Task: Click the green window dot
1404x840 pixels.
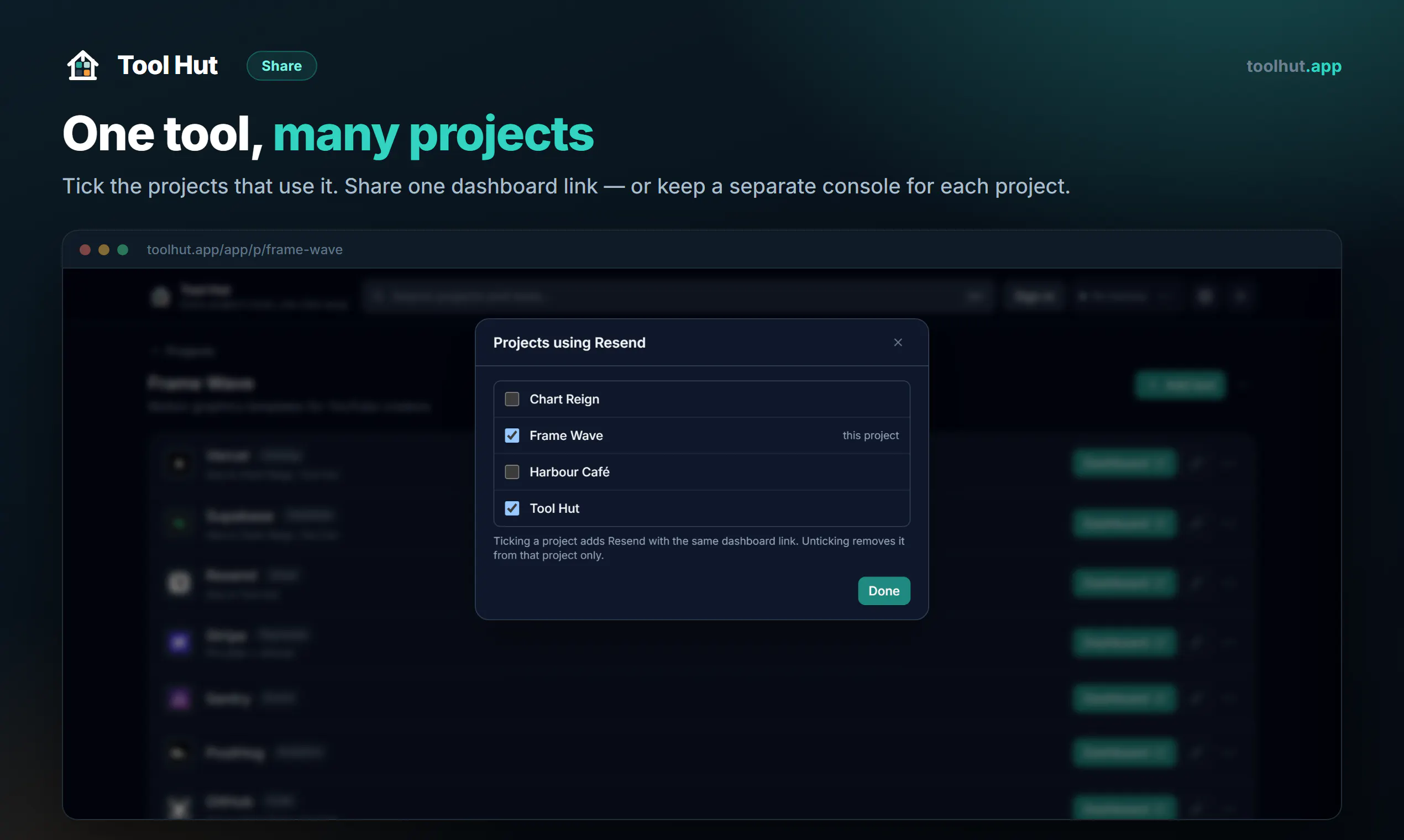Action: 122,250
